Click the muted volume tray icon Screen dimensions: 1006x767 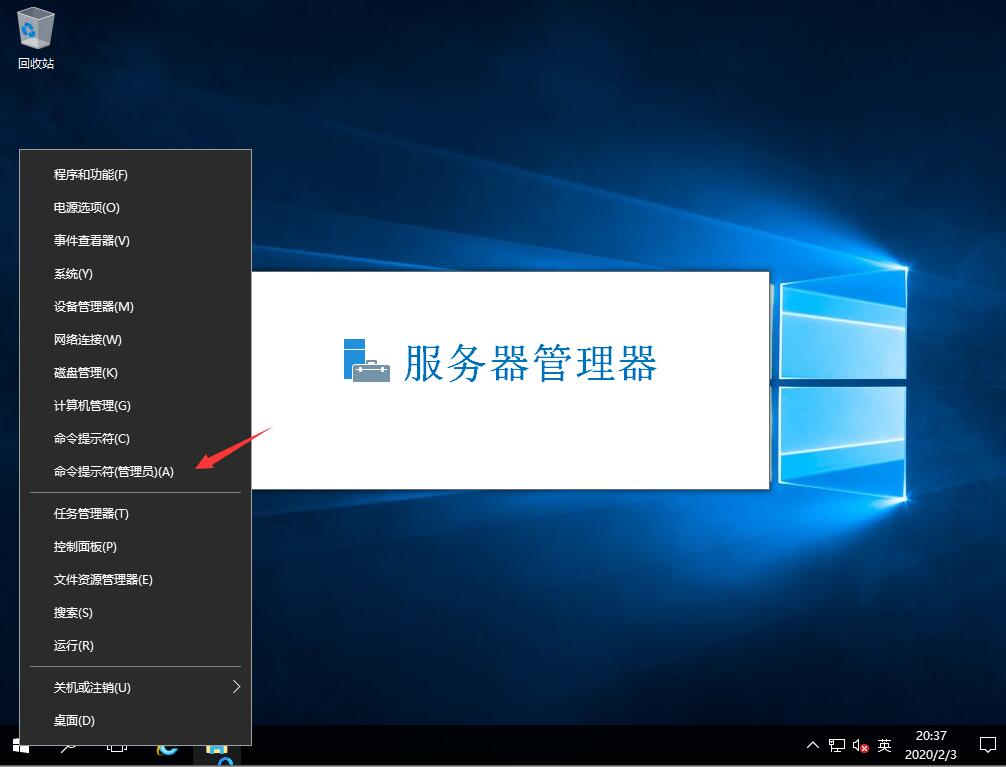point(860,745)
